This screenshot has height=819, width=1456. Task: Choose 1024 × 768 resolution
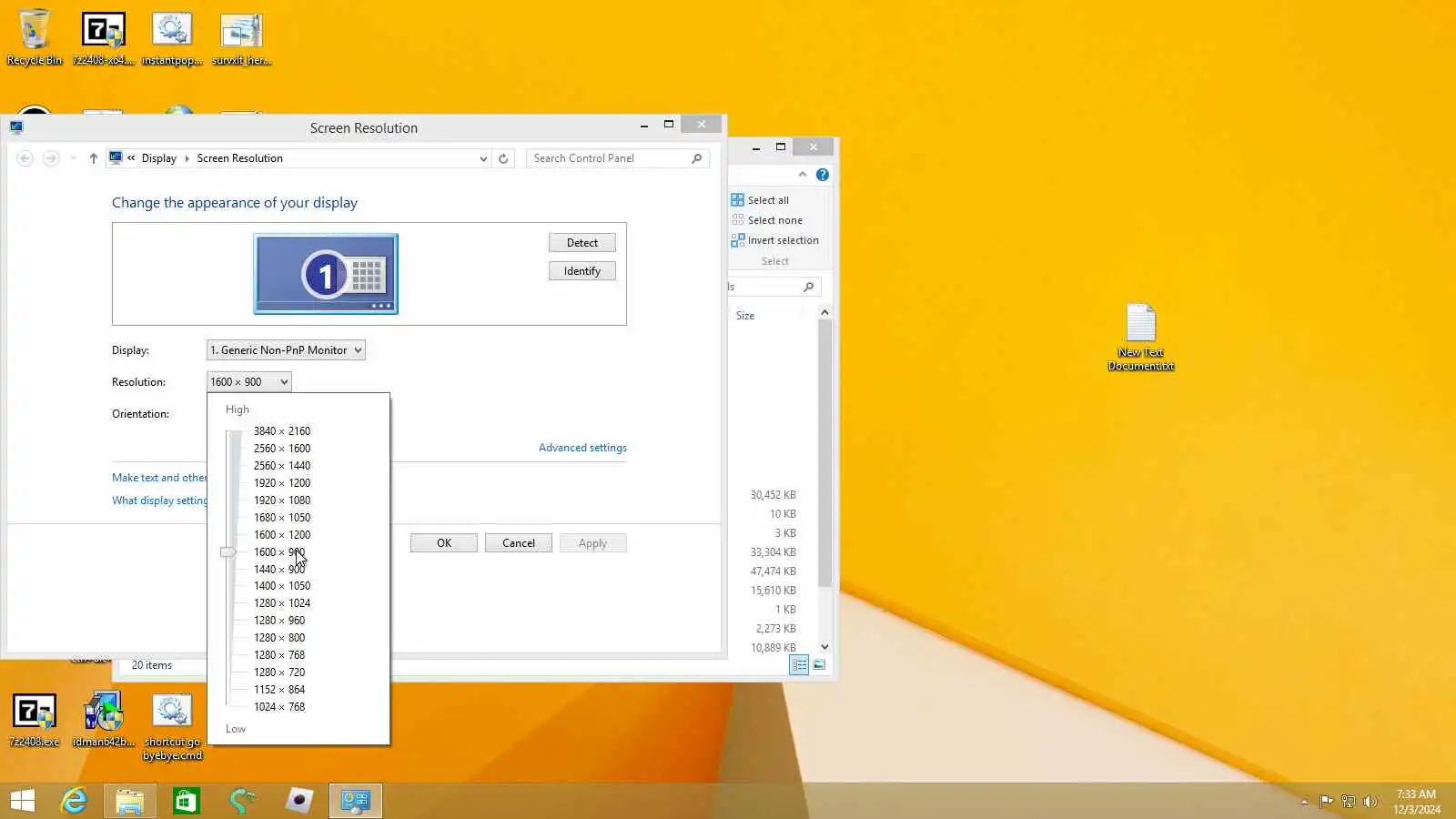(x=279, y=707)
